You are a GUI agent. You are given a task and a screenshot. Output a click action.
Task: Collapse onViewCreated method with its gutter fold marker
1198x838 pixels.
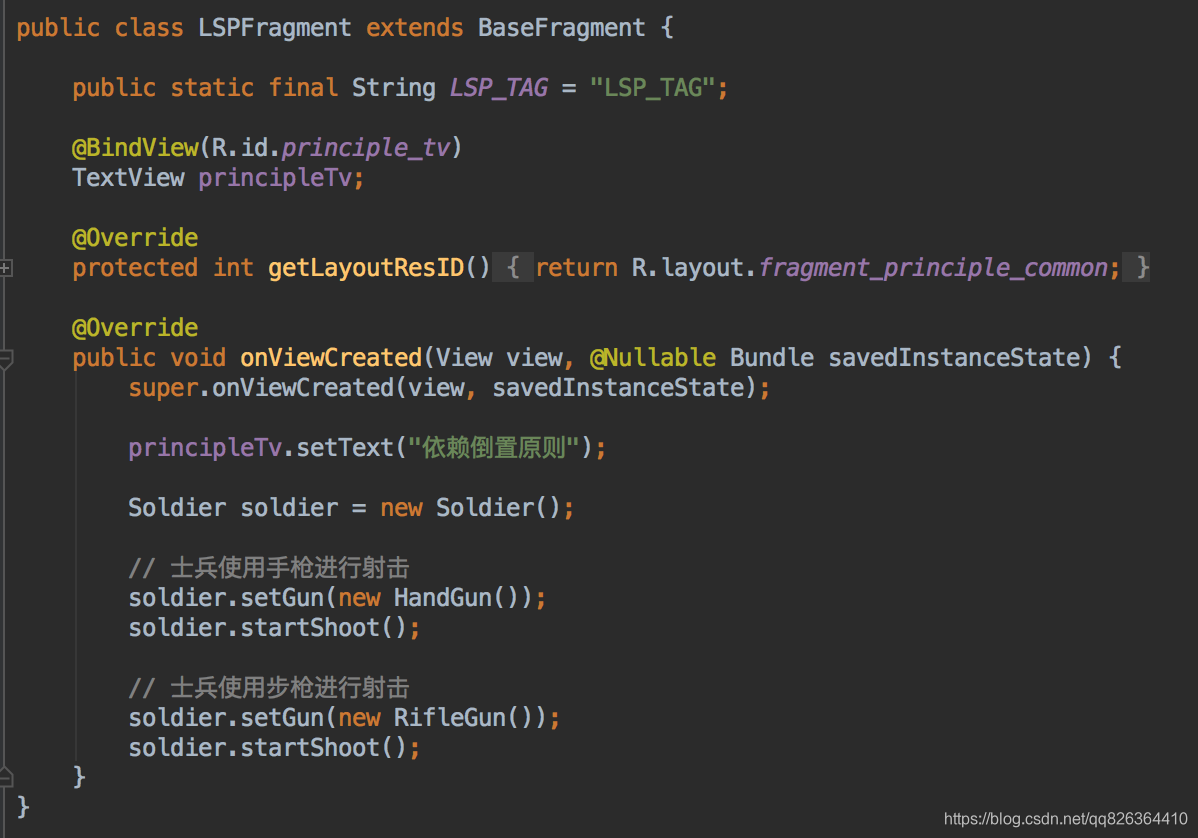[5, 358]
